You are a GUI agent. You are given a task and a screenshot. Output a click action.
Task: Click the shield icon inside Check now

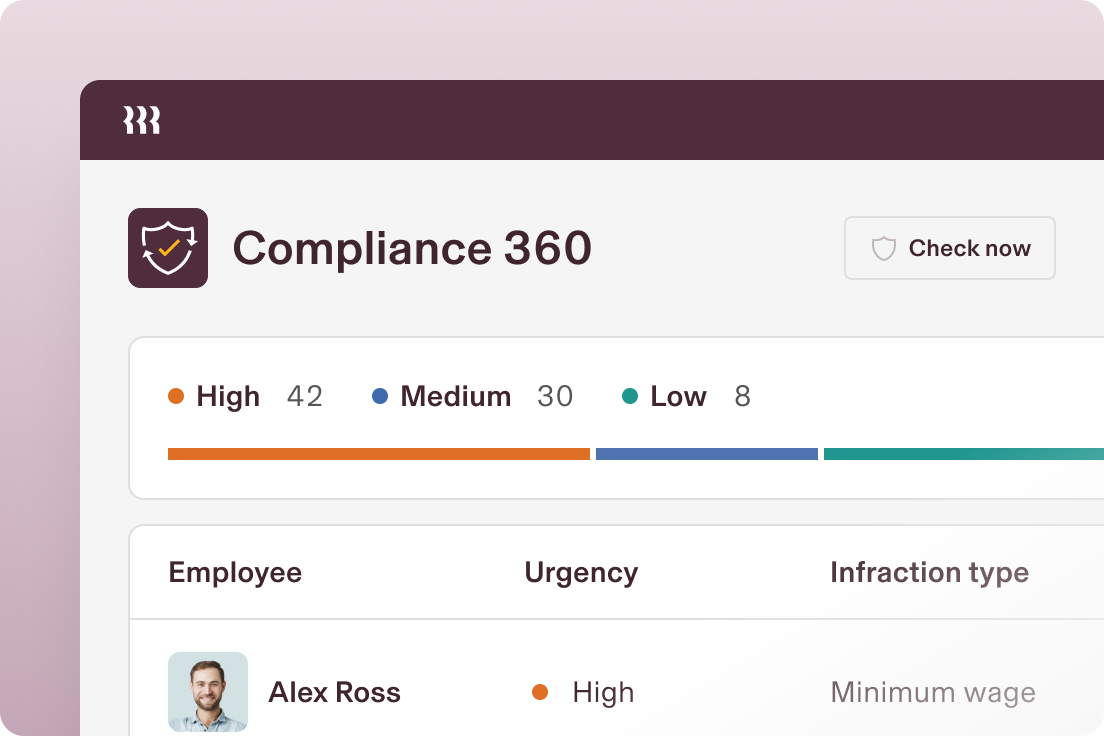884,249
